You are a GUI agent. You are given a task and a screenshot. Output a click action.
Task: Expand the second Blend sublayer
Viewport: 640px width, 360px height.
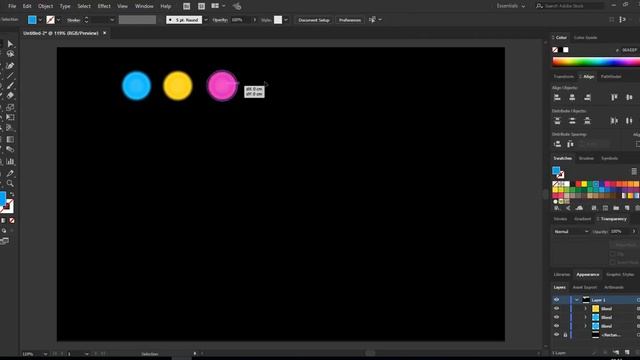click(585, 317)
